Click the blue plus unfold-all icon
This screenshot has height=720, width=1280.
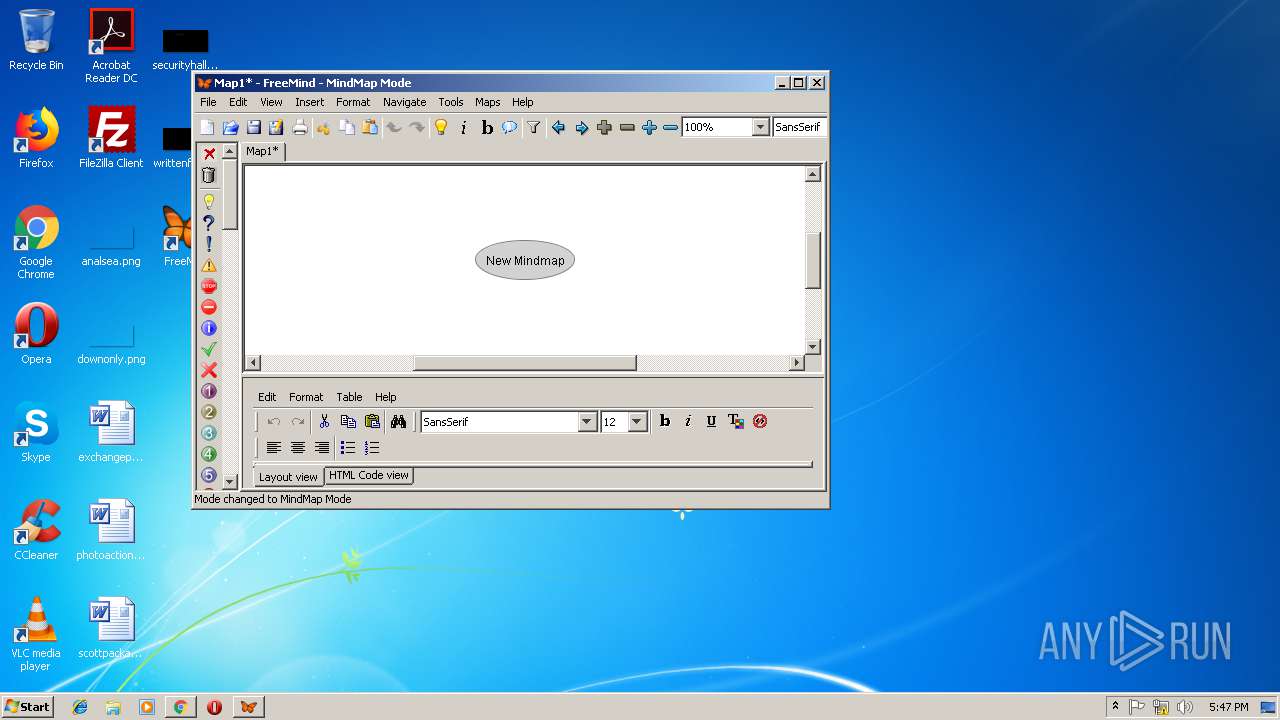[x=649, y=127]
